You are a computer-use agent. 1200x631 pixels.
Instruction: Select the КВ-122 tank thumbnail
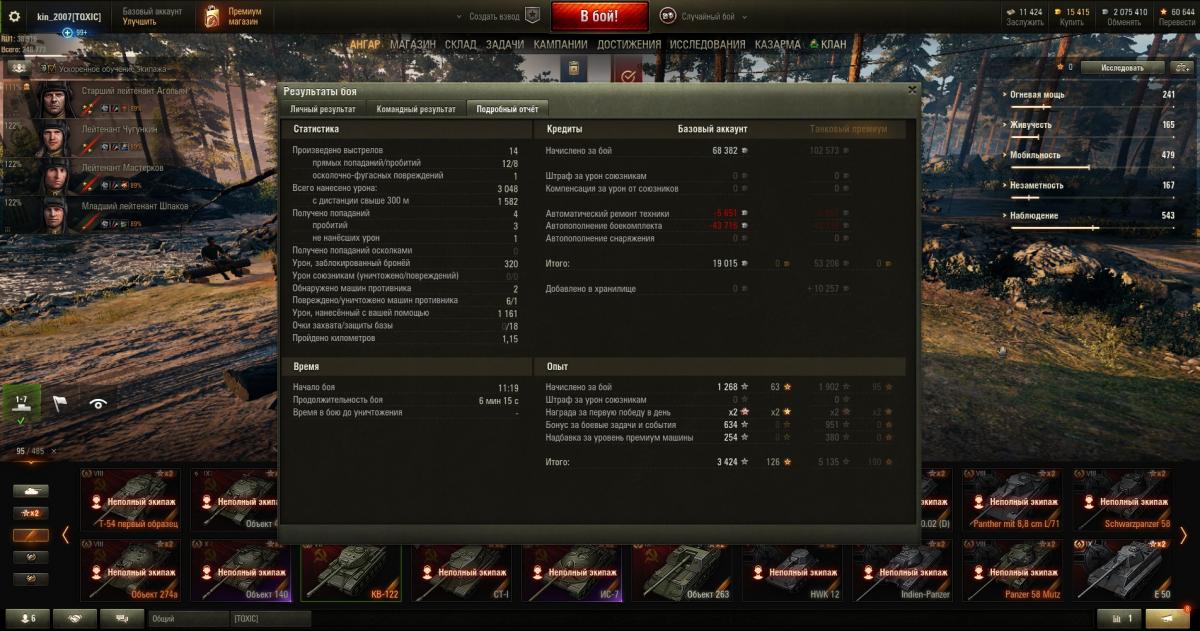click(351, 572)
